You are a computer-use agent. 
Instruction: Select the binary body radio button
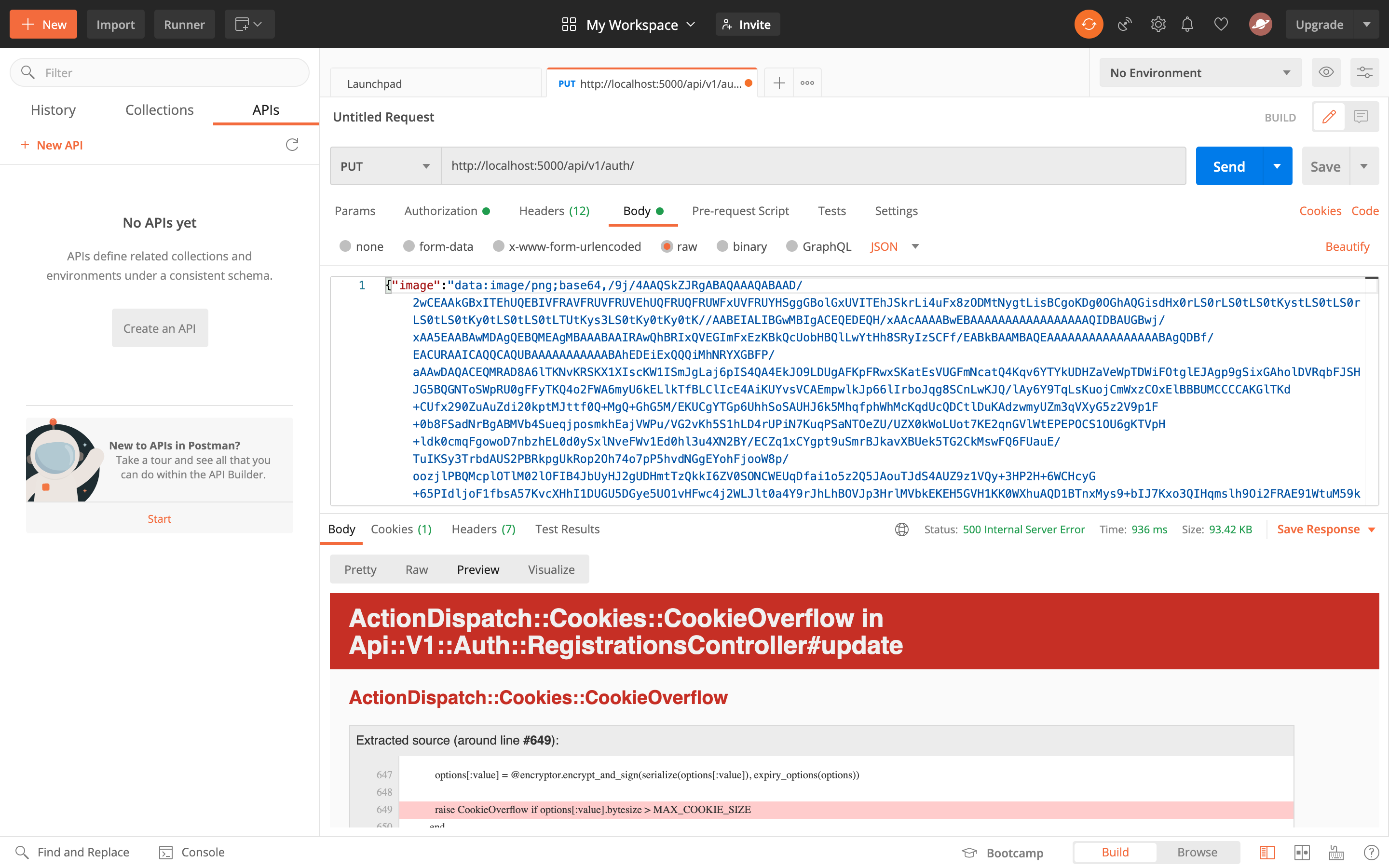click(722, 246)
